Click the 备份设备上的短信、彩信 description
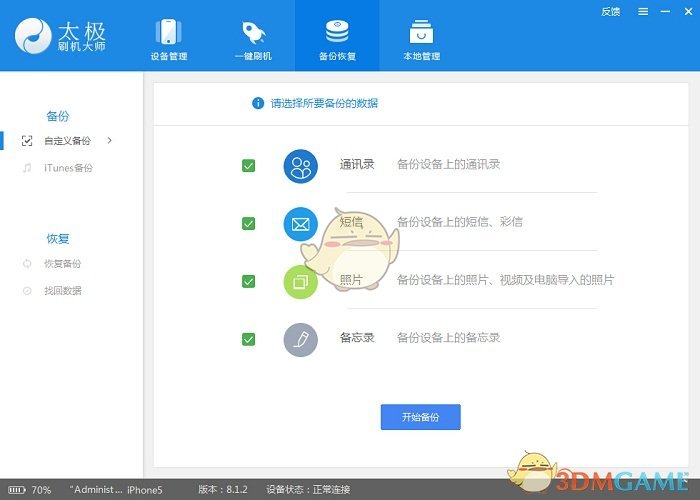The width and height of the screenshot is (700, 500). [x=460, y=222]
